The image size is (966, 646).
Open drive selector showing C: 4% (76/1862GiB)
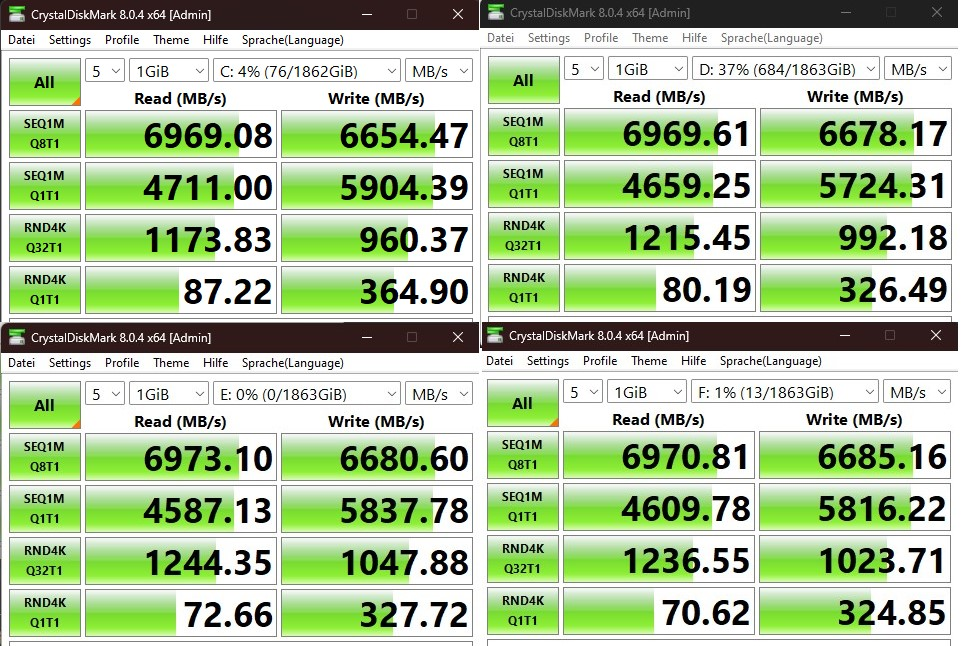[306, 71]
